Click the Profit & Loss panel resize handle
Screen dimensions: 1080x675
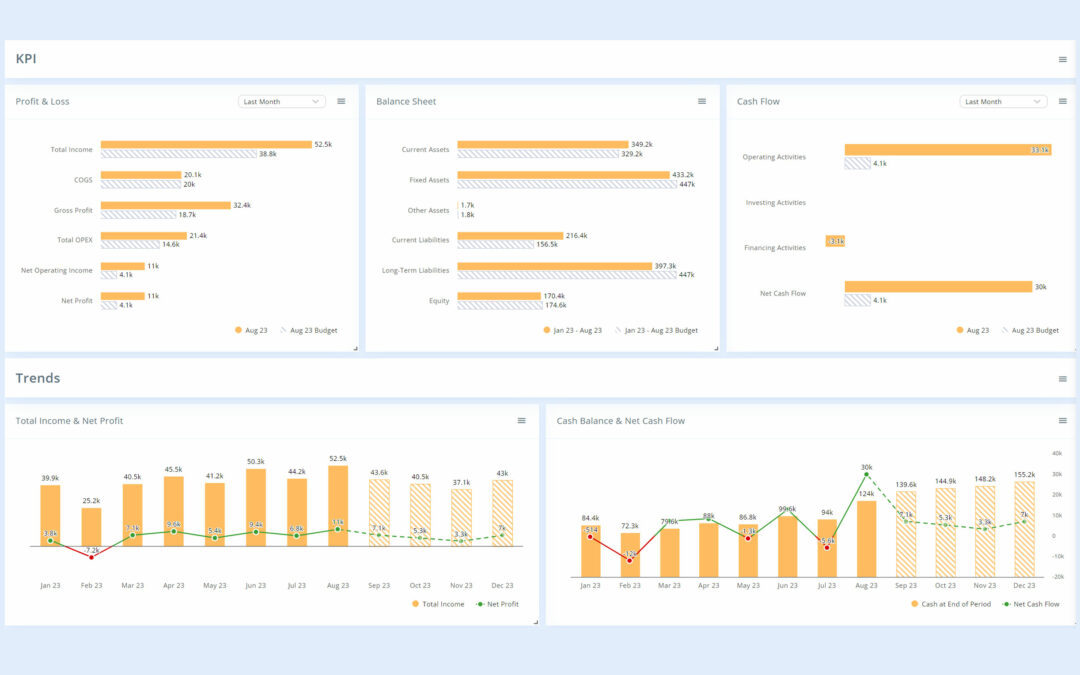click(355, 349)
